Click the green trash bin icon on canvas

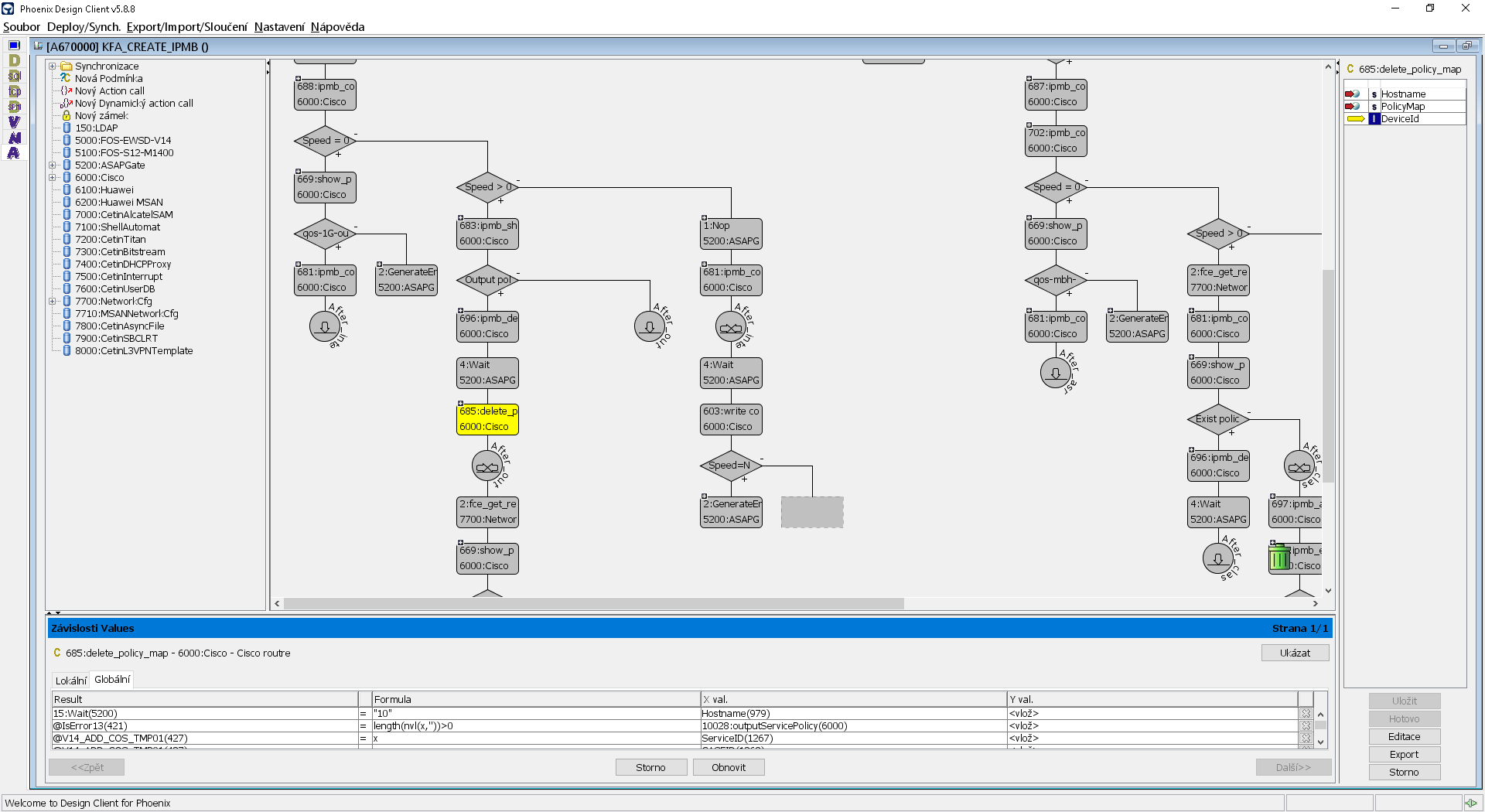coord(1280,557)
